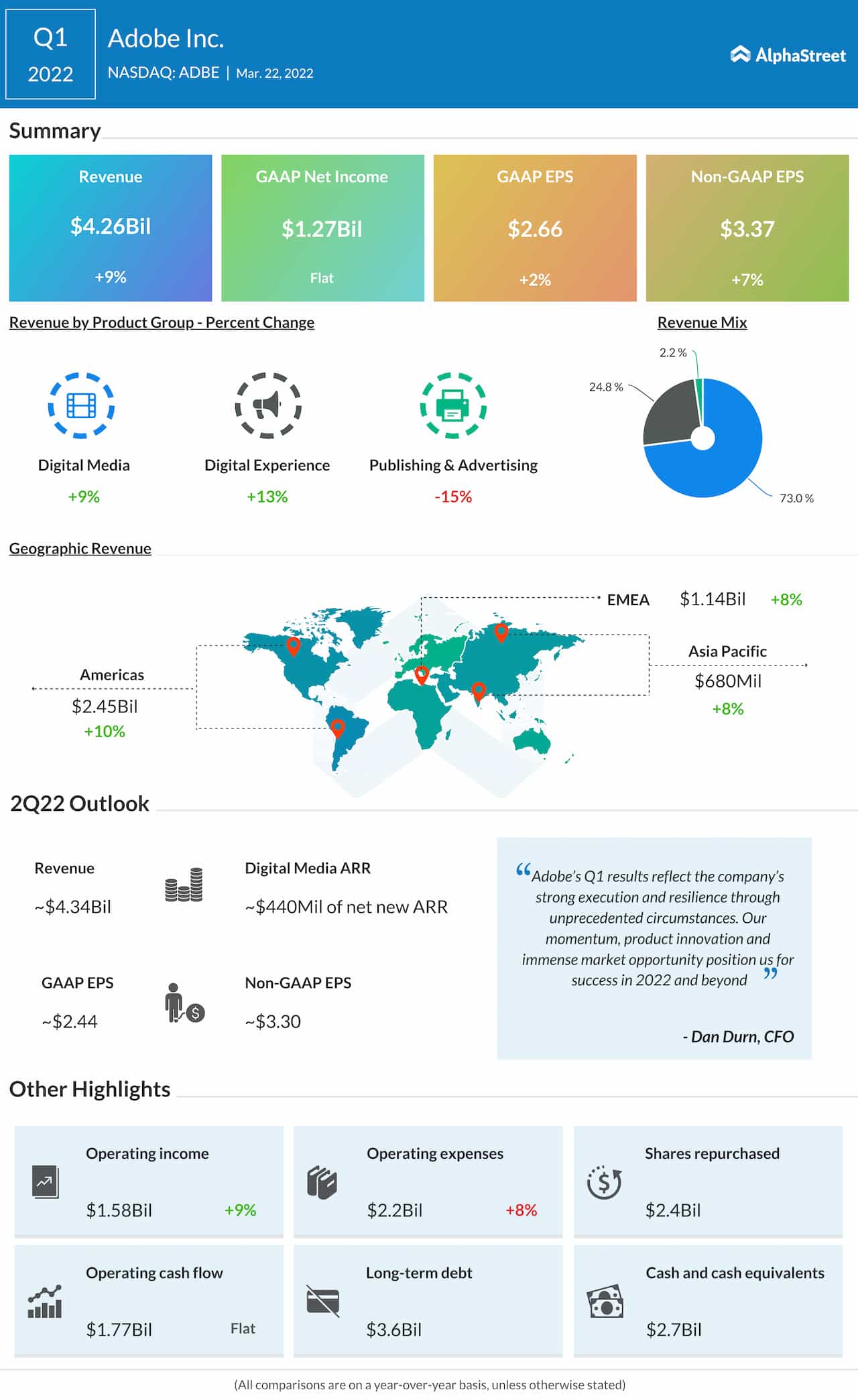Select the Non-GAAP EPS $3.37 summary card
Viewport: 858px width, 1400px height.
click(x=747, y=228)
